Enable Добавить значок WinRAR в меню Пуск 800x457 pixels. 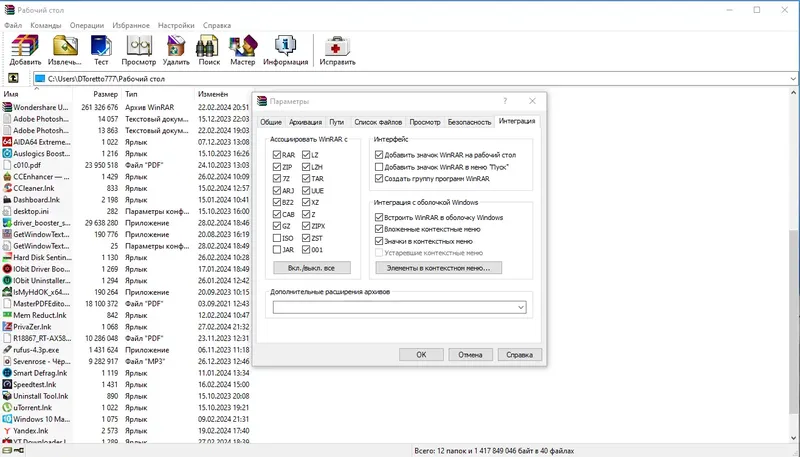point(379,167)
